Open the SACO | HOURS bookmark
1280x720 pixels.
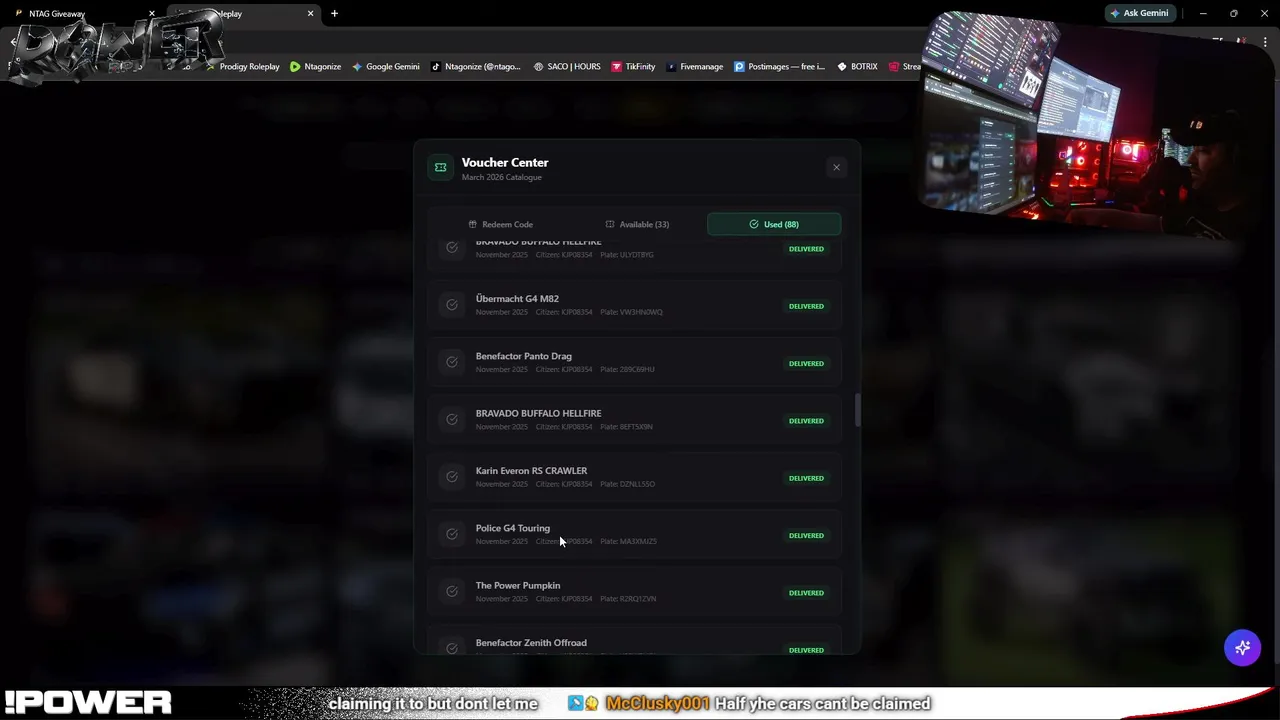tap(567, 67)
